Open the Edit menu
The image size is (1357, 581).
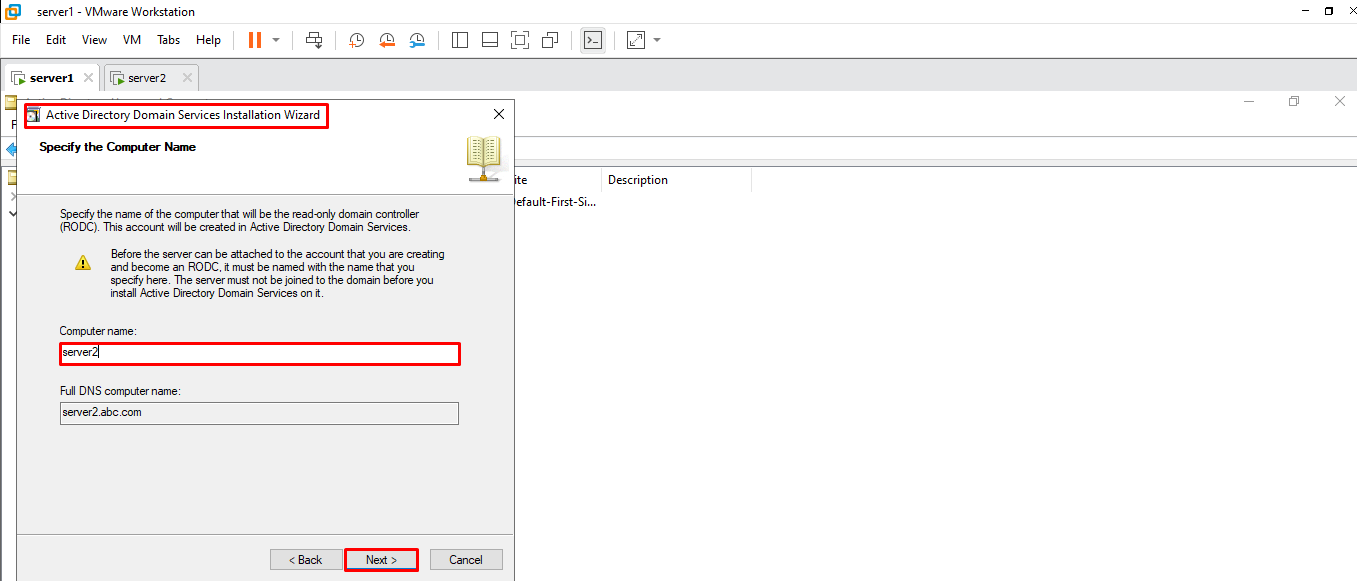click(x=56, y=40)
